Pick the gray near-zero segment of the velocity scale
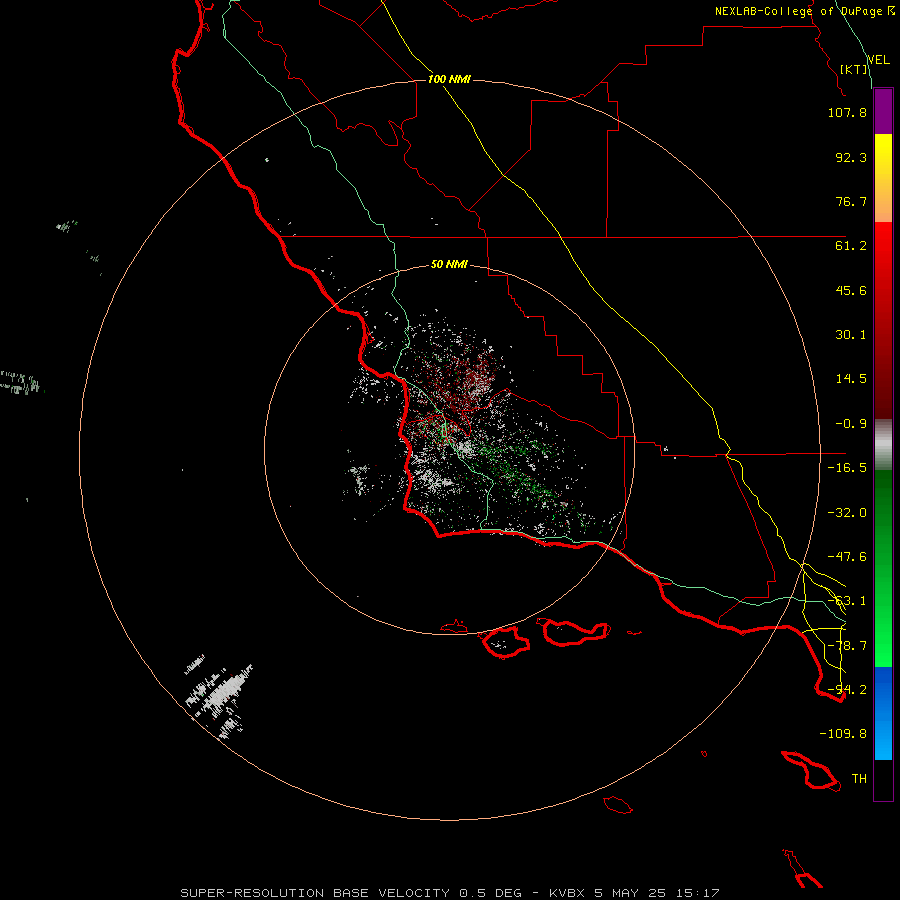Screen dimensions: 900x900 coord(883,445)
